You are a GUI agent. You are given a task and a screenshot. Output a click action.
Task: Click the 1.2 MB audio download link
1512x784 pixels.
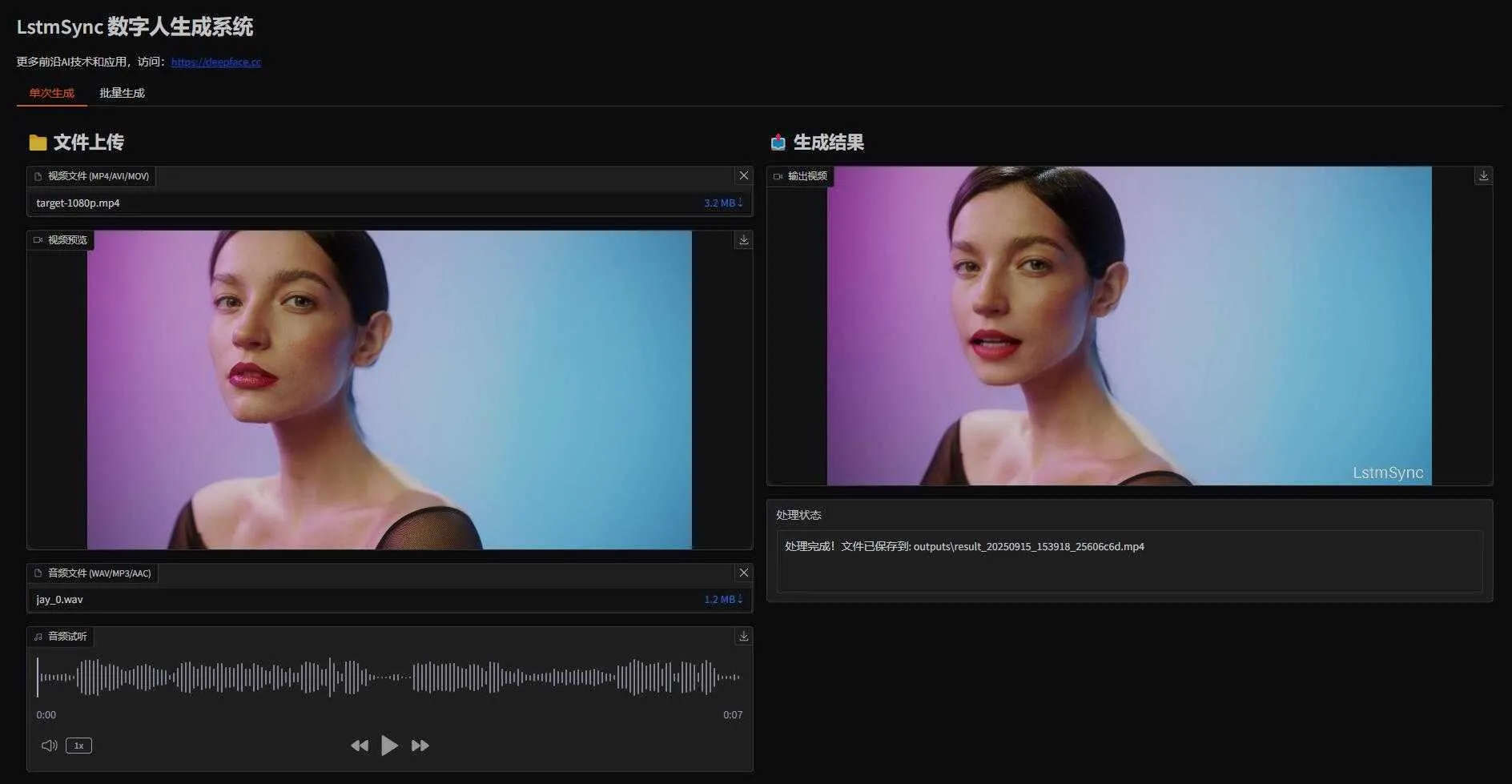pos(722,599)
